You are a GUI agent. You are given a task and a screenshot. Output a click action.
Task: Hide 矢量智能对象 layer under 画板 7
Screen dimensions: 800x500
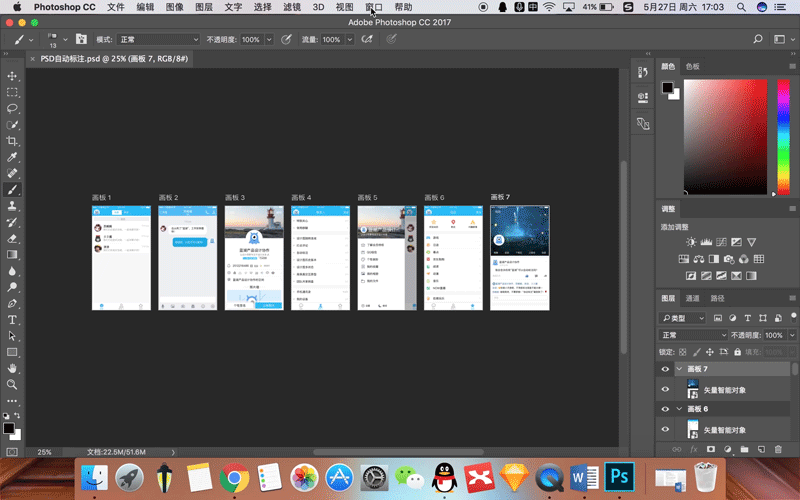[x=665, y=389]
